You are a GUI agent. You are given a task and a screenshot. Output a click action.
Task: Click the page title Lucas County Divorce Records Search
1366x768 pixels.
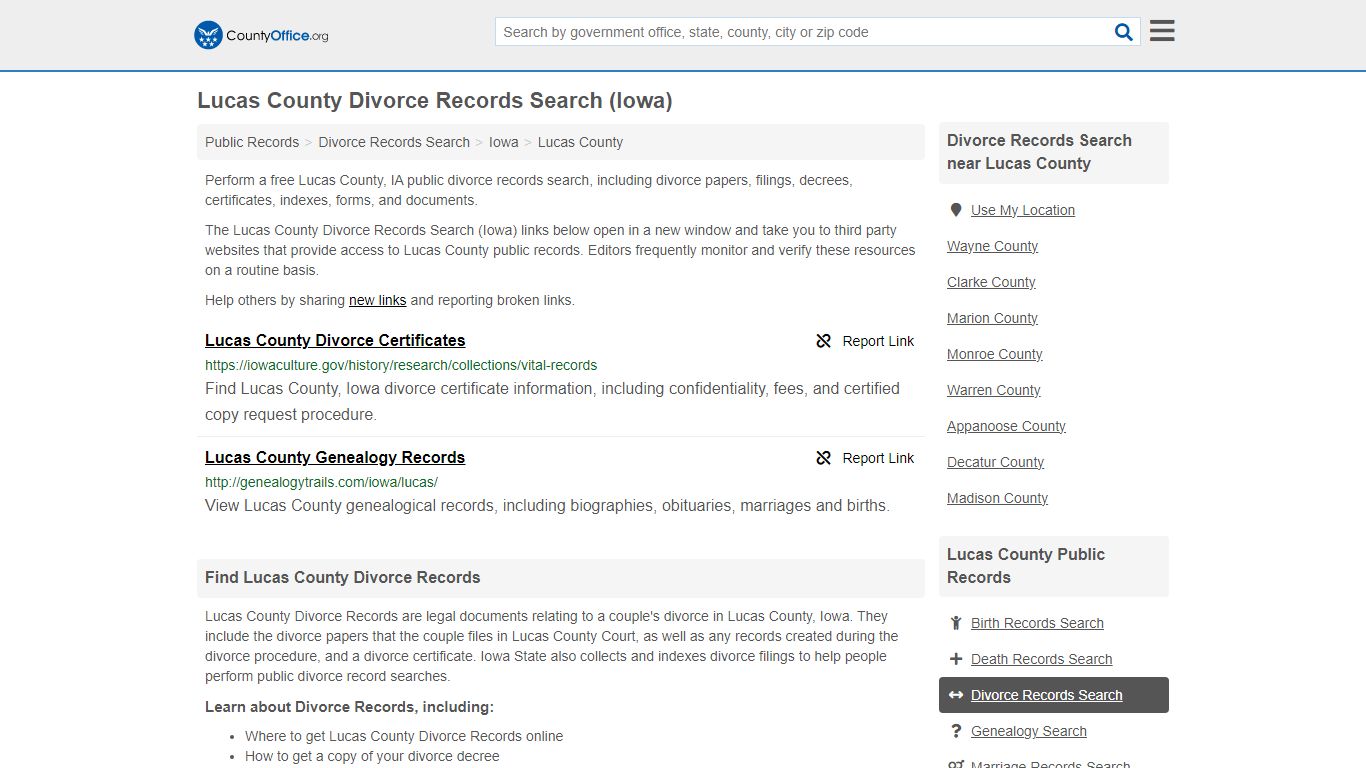tap(435, 101)
